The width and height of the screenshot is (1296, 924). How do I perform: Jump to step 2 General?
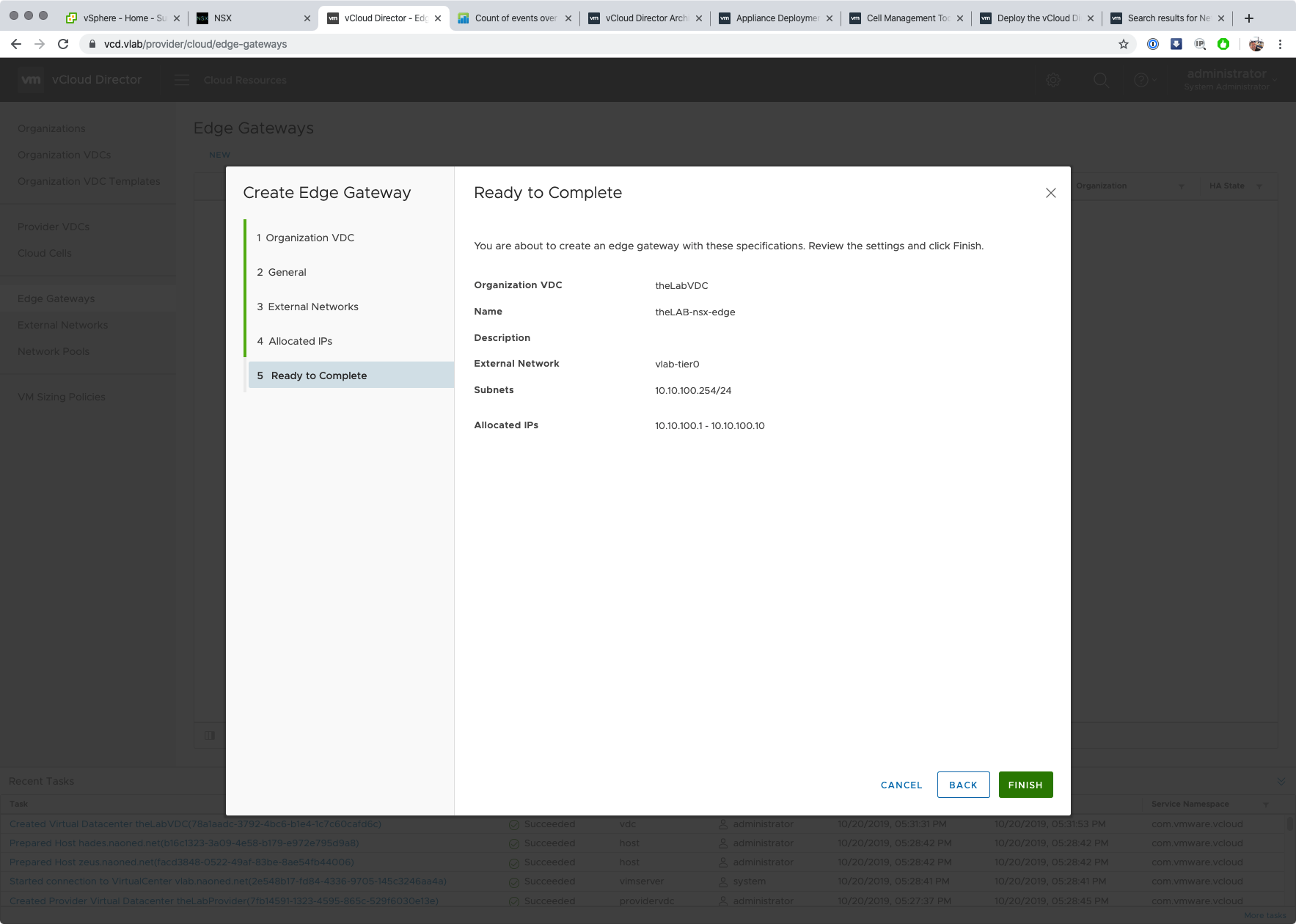pos(351,272)
